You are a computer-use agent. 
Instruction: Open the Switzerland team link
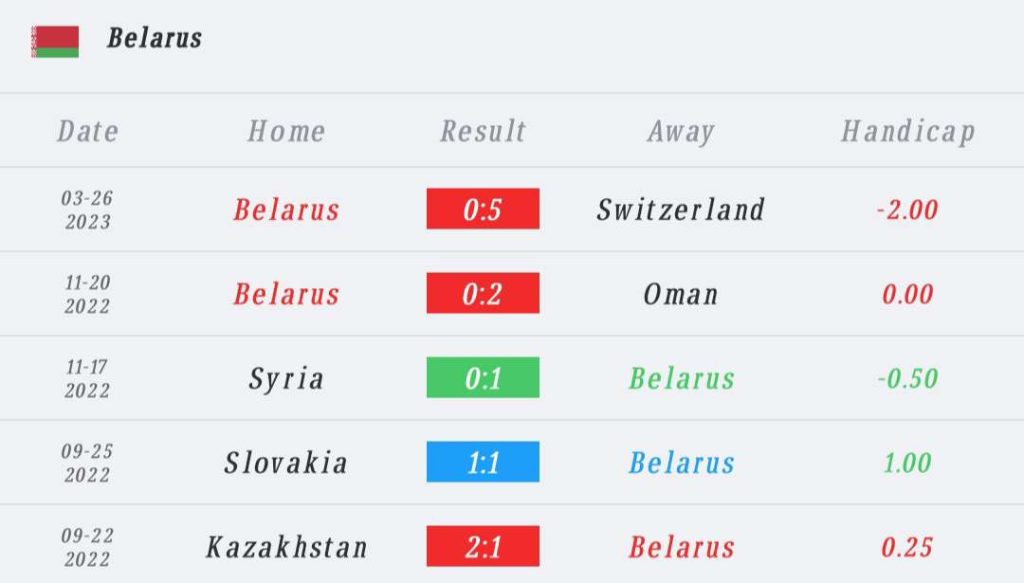point(680,210)
